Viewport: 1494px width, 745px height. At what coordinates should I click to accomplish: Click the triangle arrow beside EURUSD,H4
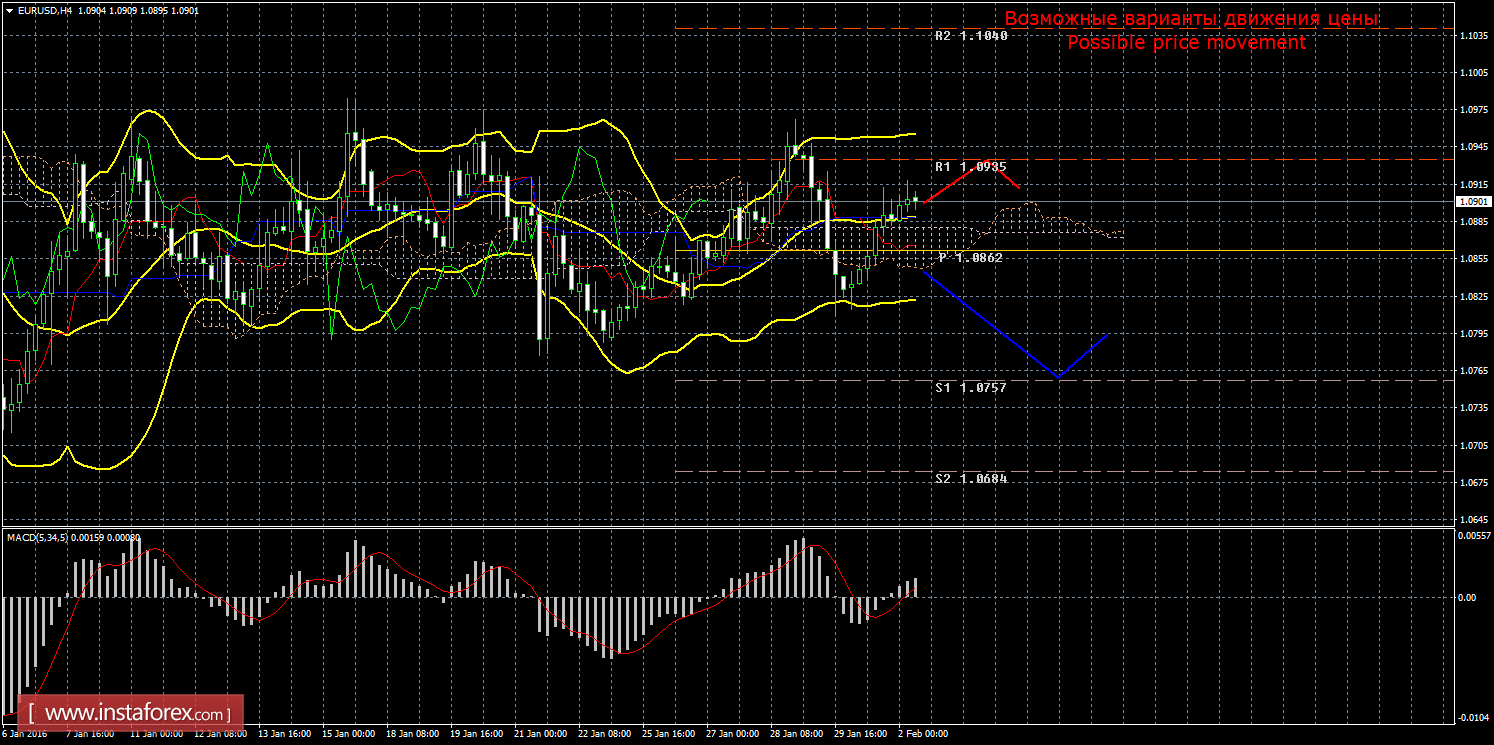(x=9, y=9)
